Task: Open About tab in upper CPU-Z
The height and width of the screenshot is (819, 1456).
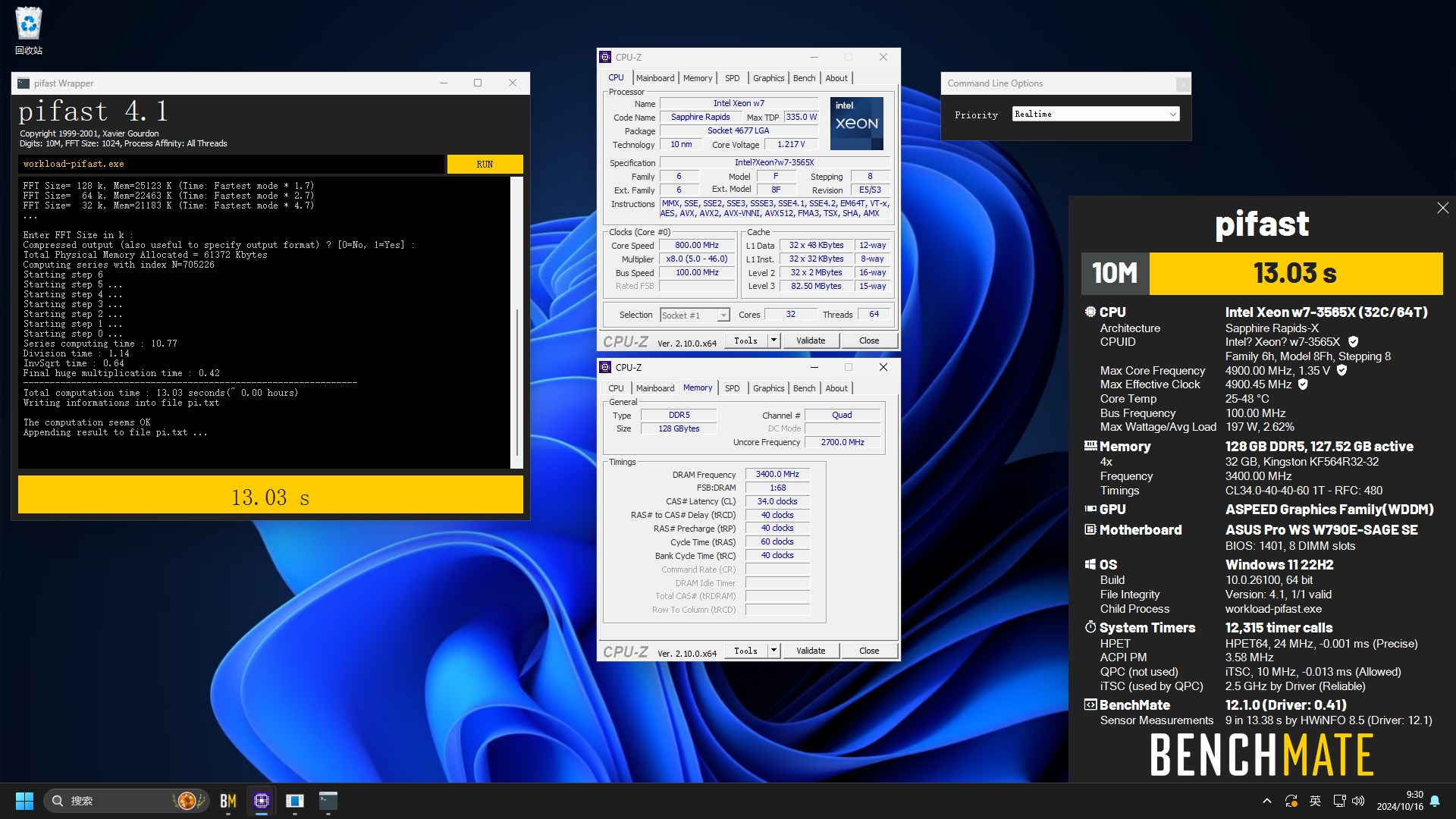Action: (x=836, y=78)
